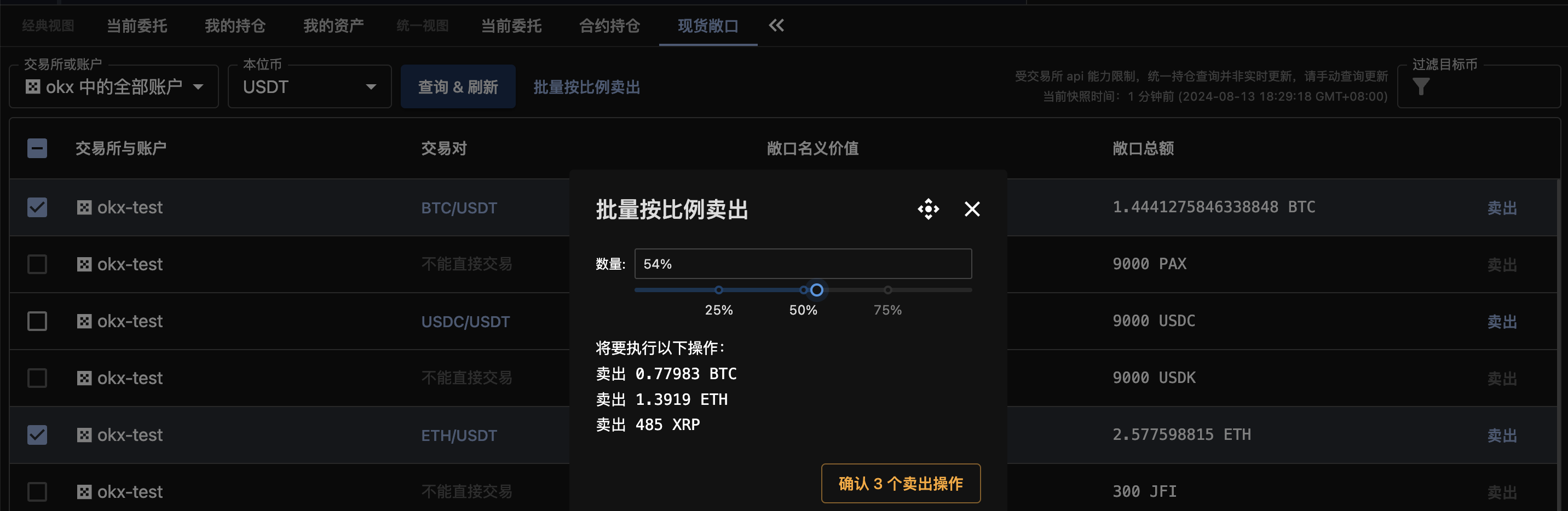Close the batch sell dialog
This screenshot has height=511, width=1568.
point(972,209)
